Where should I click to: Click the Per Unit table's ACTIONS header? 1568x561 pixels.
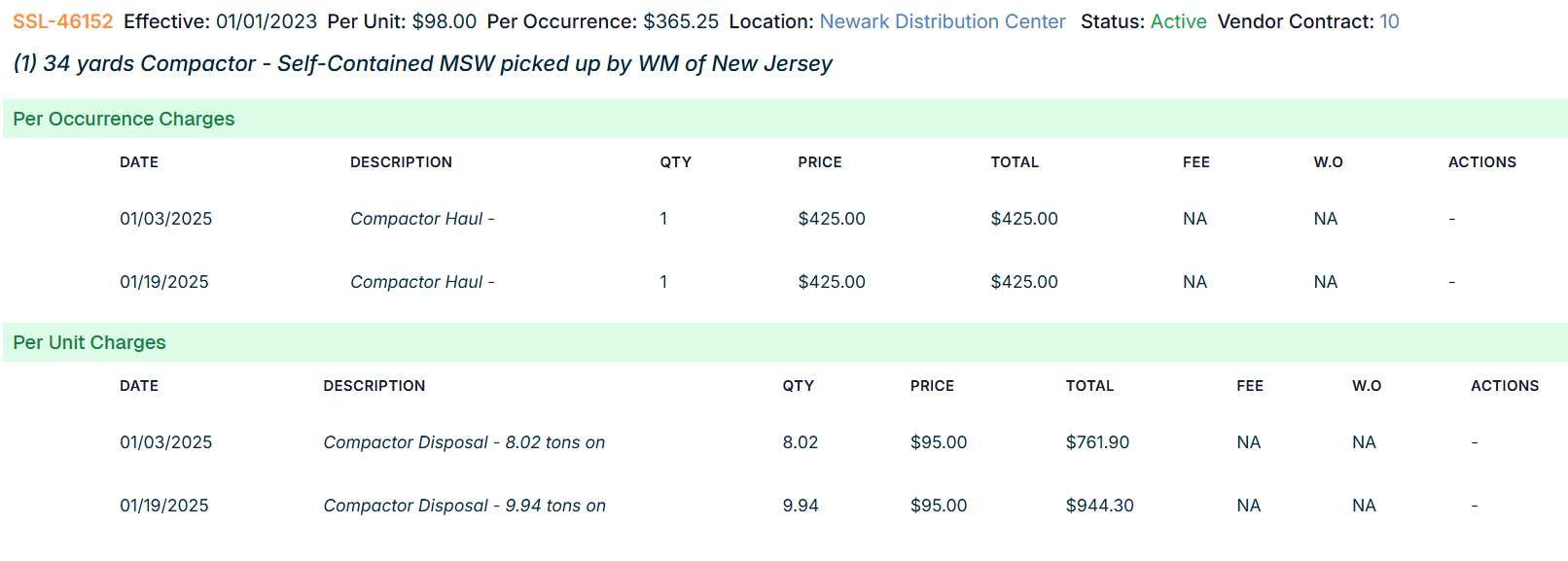point(1504,386)
